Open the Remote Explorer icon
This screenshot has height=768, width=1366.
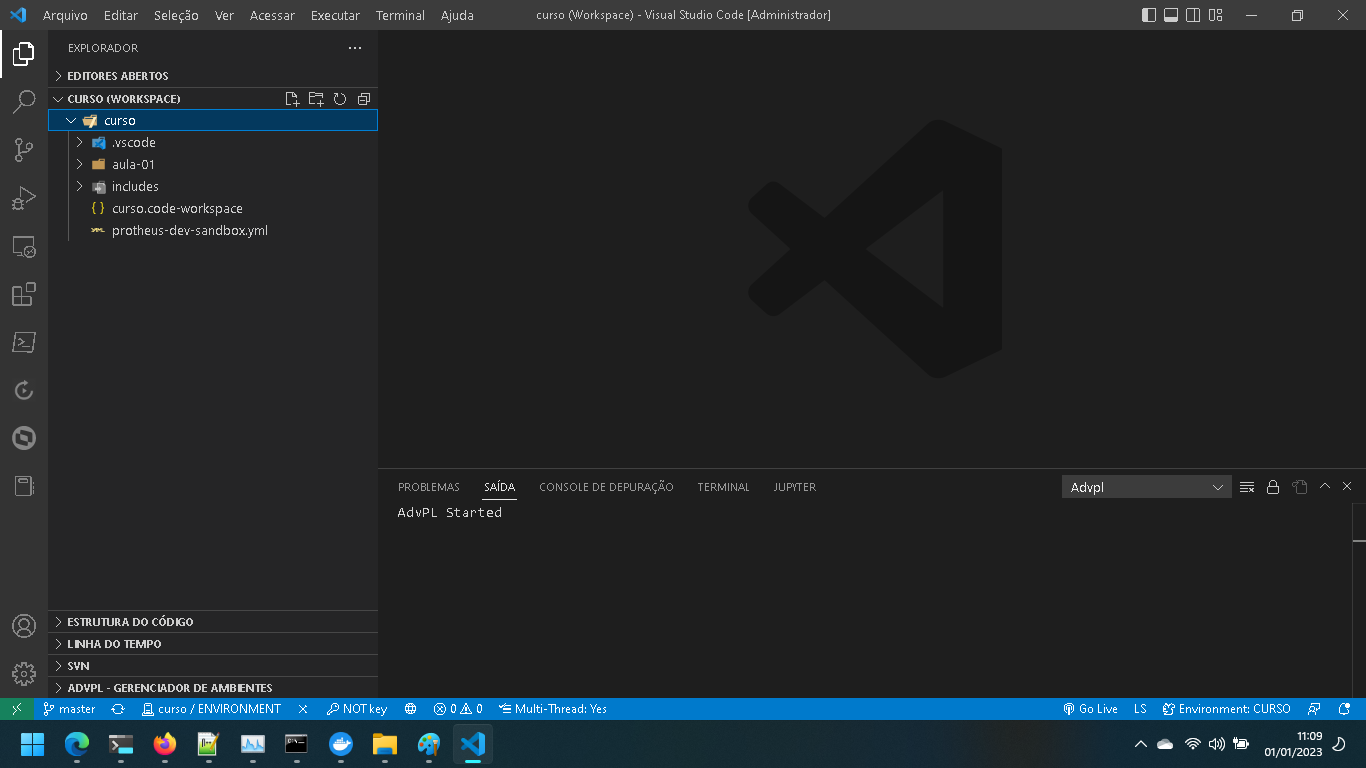click(23, 247)
